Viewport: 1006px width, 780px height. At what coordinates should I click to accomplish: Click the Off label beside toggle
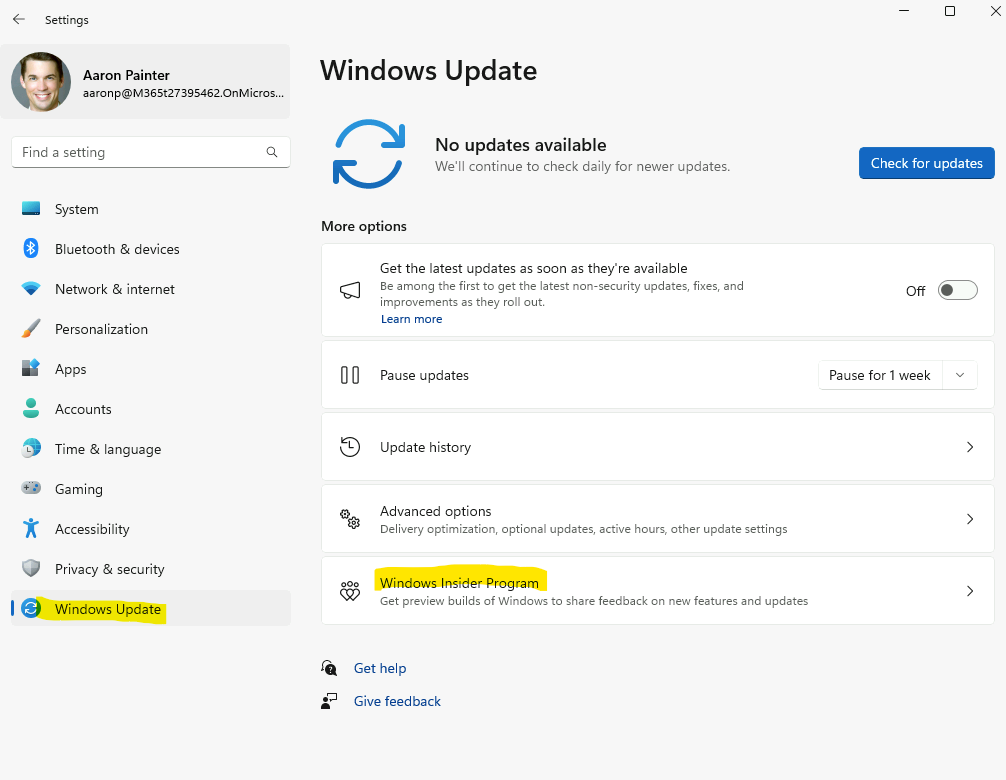[x=916, y=291]
